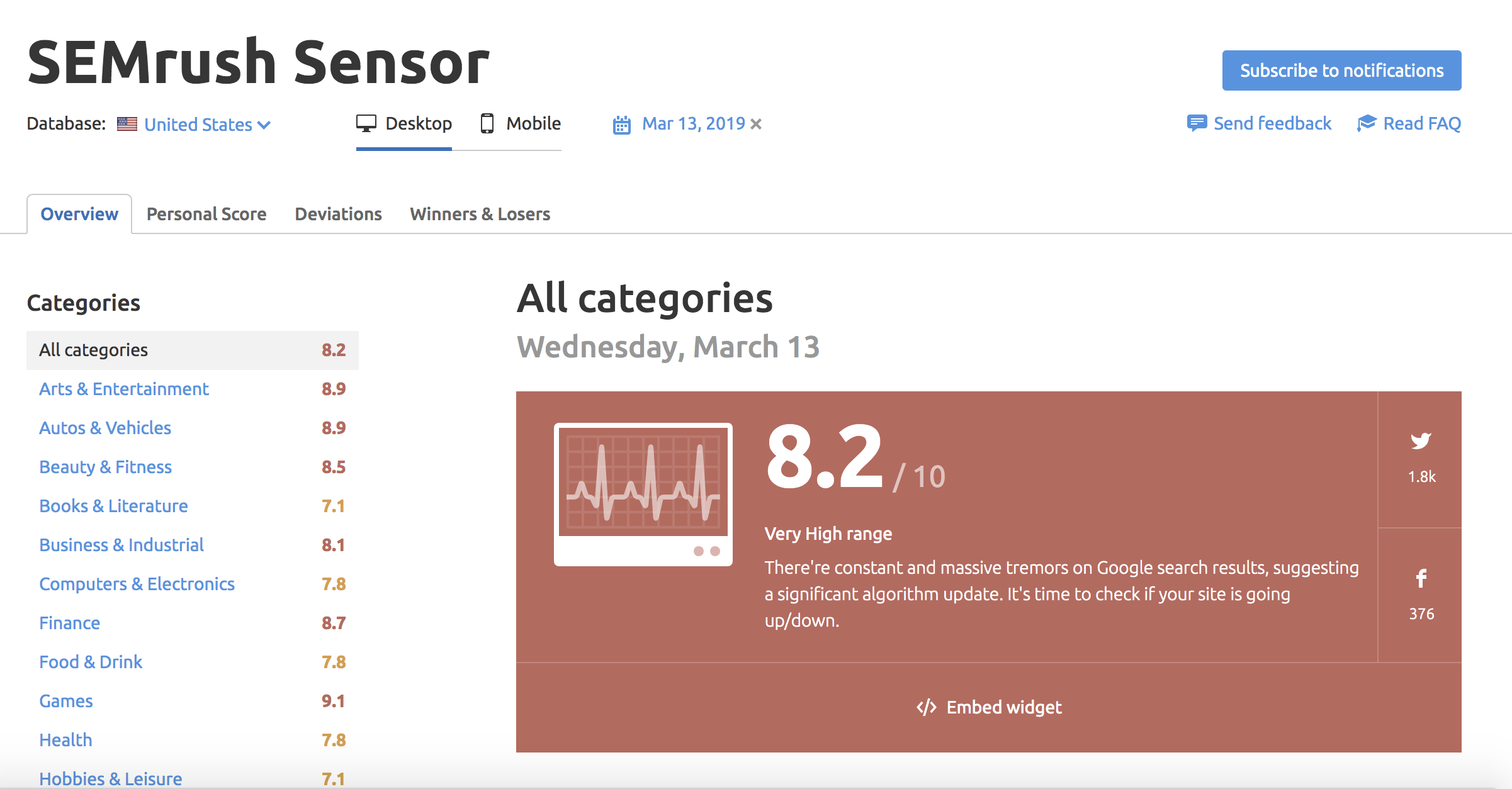Click the Read FAQ graduation cap icon

(x=1367, y=123)
